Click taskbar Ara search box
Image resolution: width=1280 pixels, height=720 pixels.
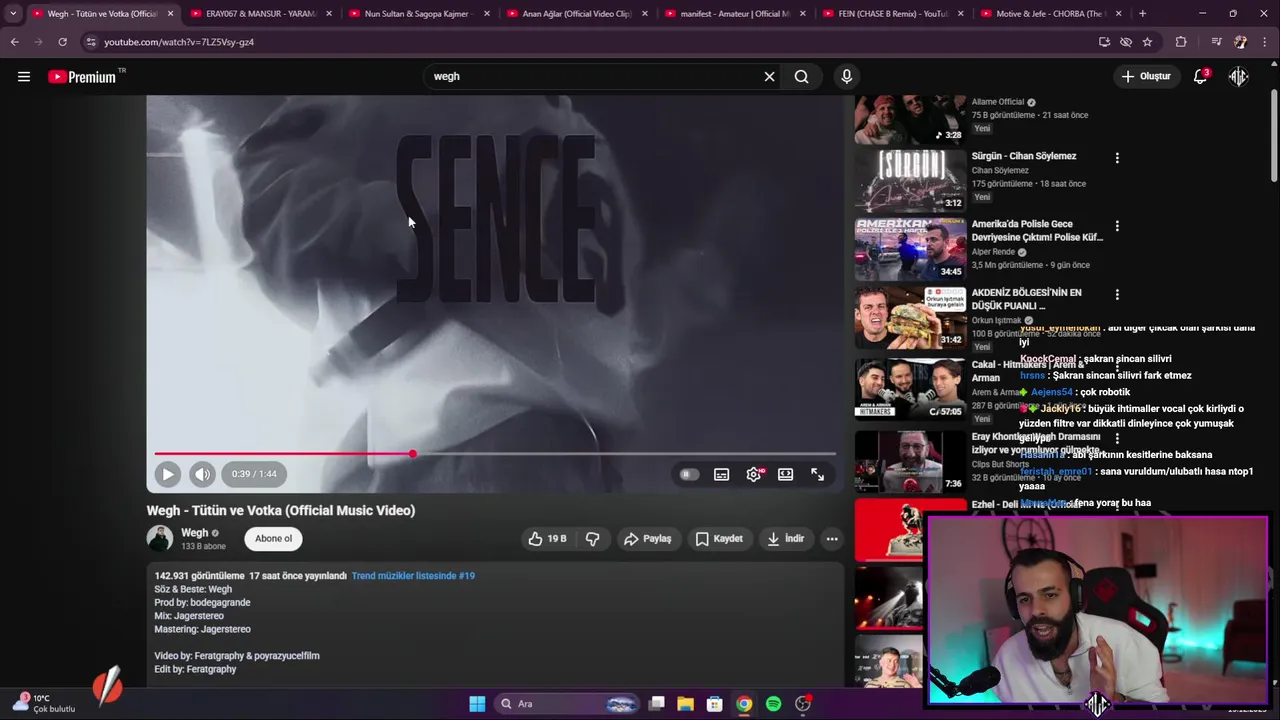[x=565, y=704]
